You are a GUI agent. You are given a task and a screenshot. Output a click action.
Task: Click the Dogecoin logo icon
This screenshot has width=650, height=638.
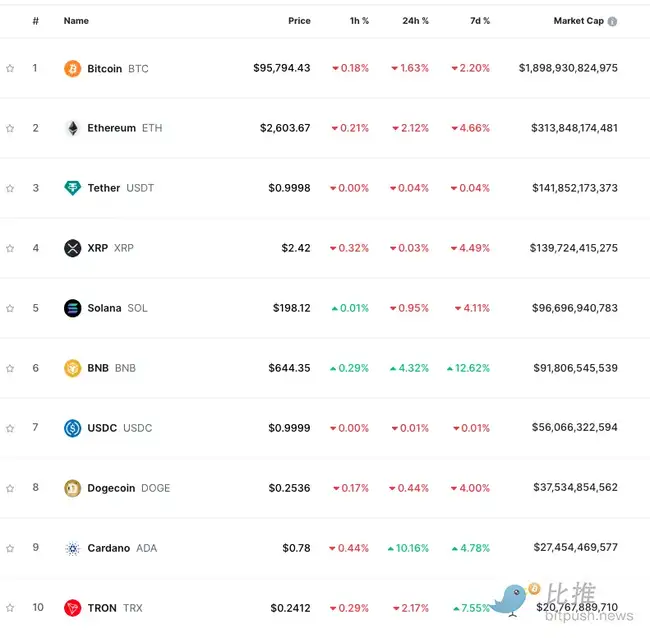(x=72, y=488)
